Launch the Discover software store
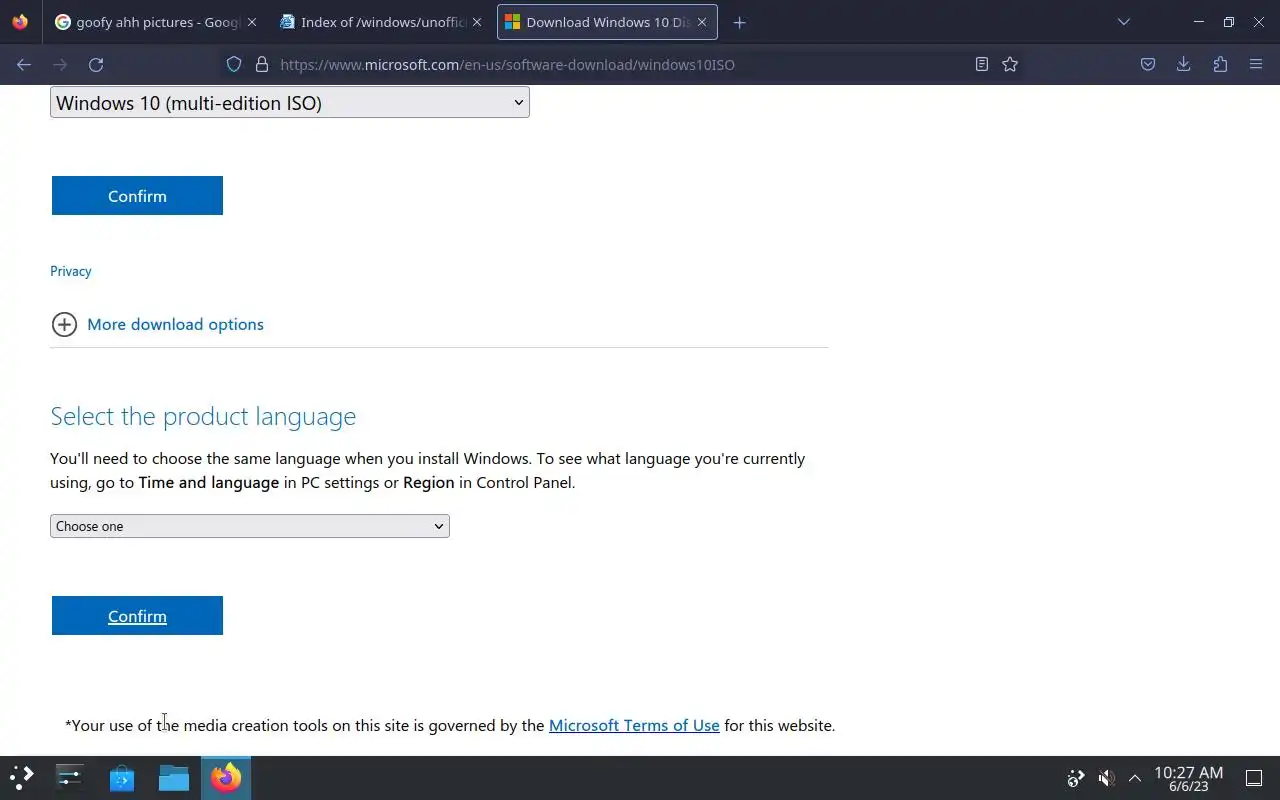Screen dimensions: 1280x800 click(122, 777)
